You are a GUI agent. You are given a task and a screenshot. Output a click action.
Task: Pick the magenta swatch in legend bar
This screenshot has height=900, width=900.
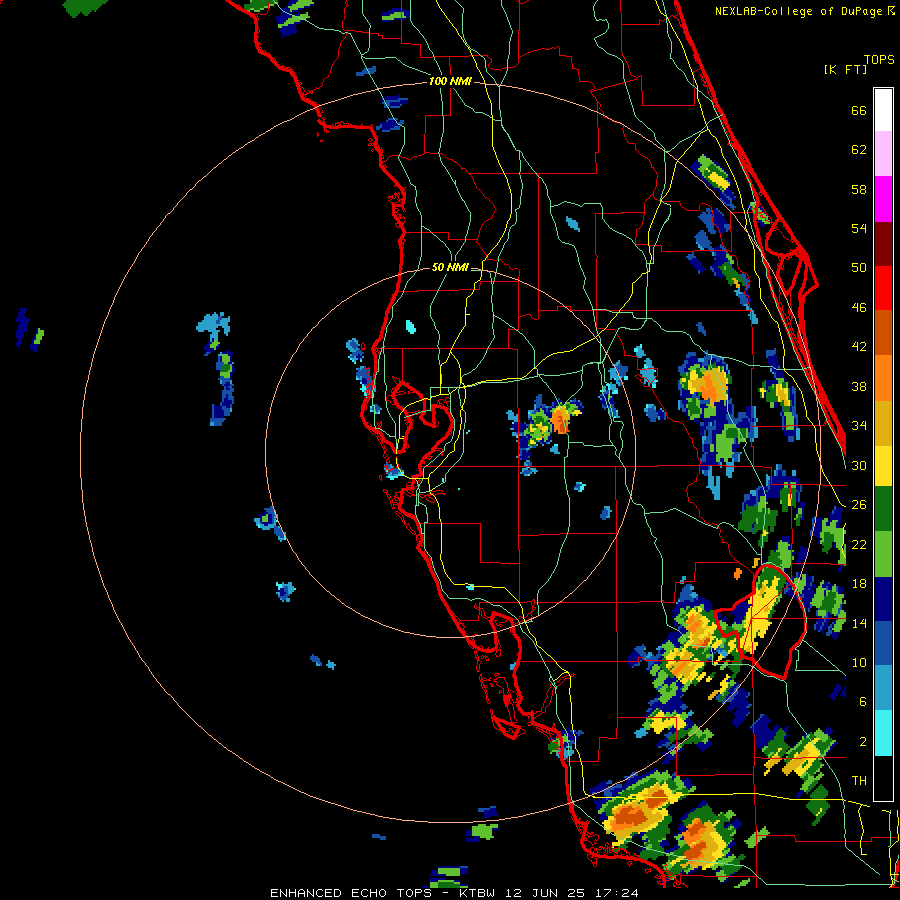(x=883, y=199)
